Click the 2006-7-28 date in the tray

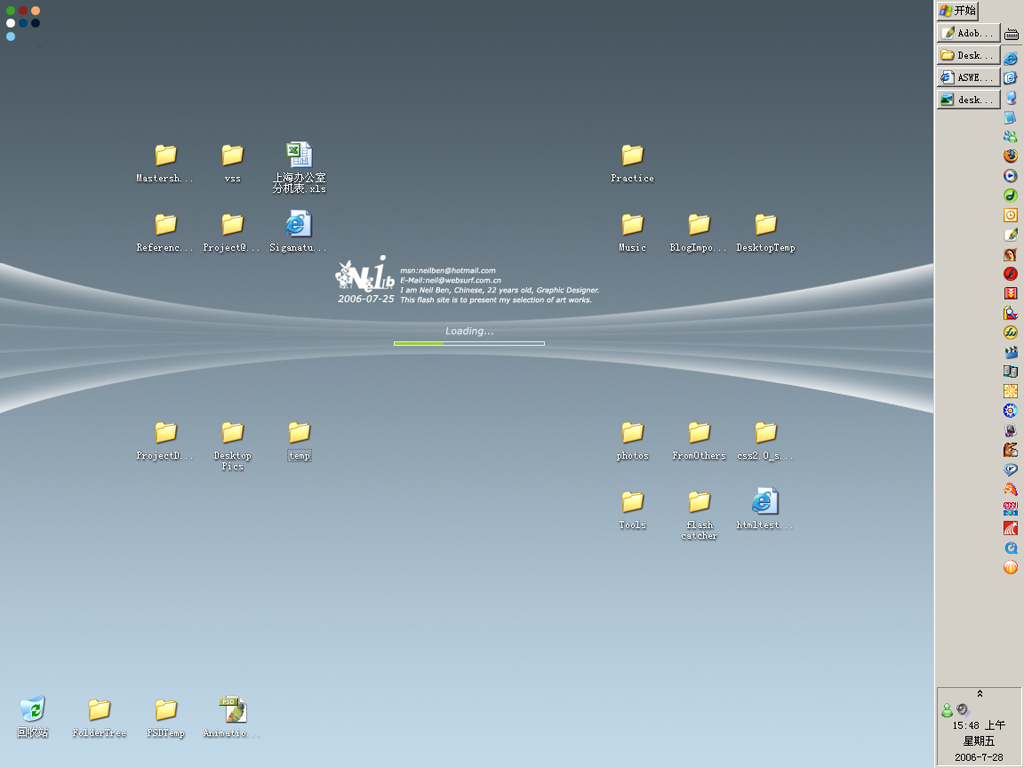978,757
